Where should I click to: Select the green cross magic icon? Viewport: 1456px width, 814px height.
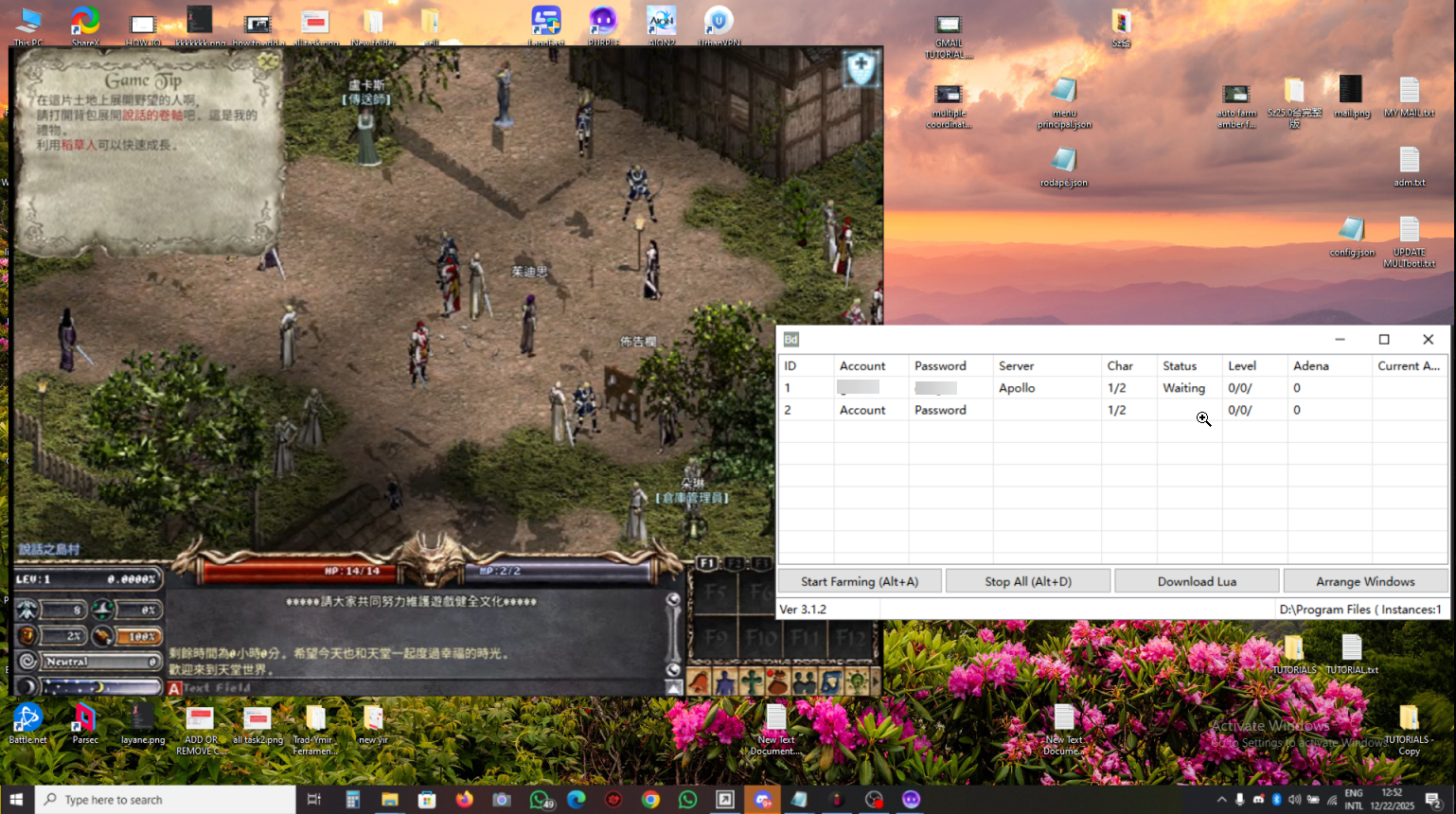(x=751, y=679)
